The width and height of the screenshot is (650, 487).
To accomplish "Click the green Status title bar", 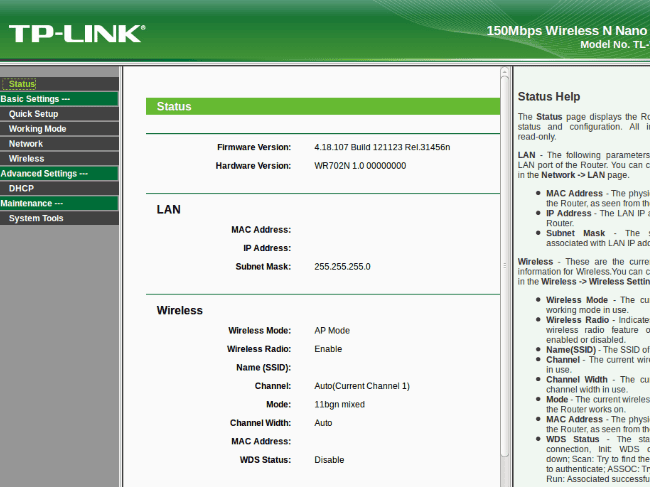I will click(x=322, y=106).
